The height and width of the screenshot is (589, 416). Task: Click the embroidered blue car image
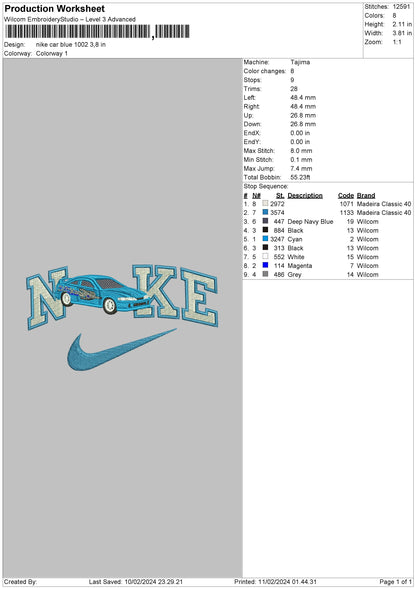click(104, 294)
